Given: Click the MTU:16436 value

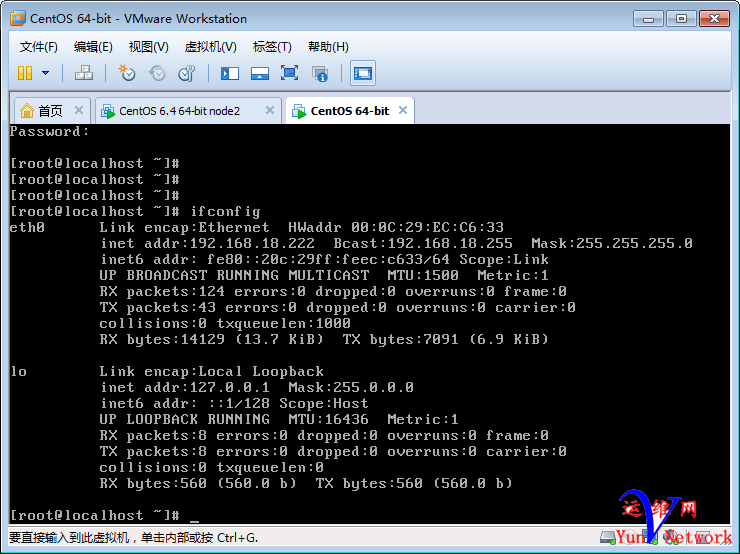Looking at the screenshot, I should pyautogui.click(x=328, y=419).
